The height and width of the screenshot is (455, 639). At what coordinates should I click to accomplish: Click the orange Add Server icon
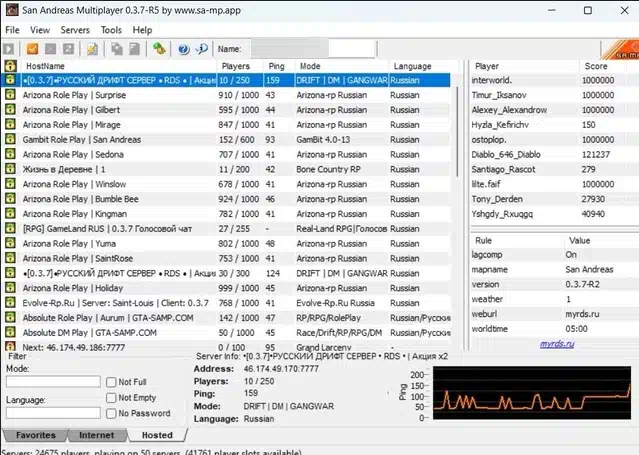pos(32,49)
